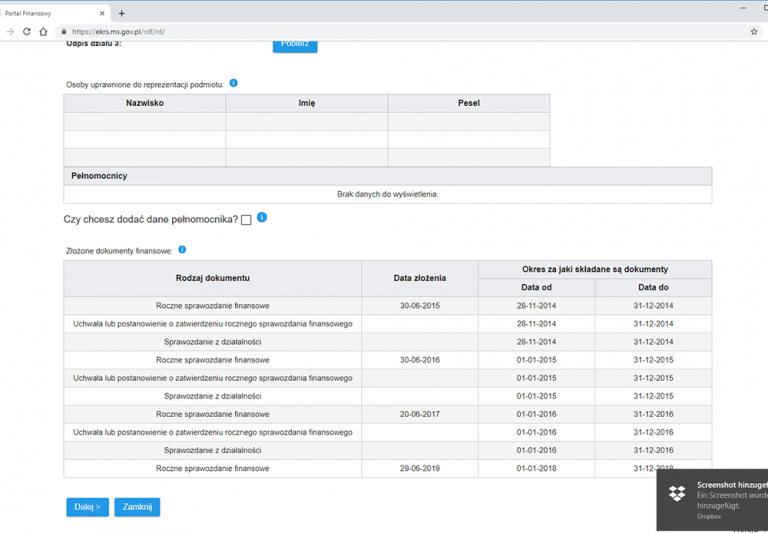This screenshot has height=533, width=768.
Task: Click the Rodzaj dokumentu column header
Action: tap(212, 277)
